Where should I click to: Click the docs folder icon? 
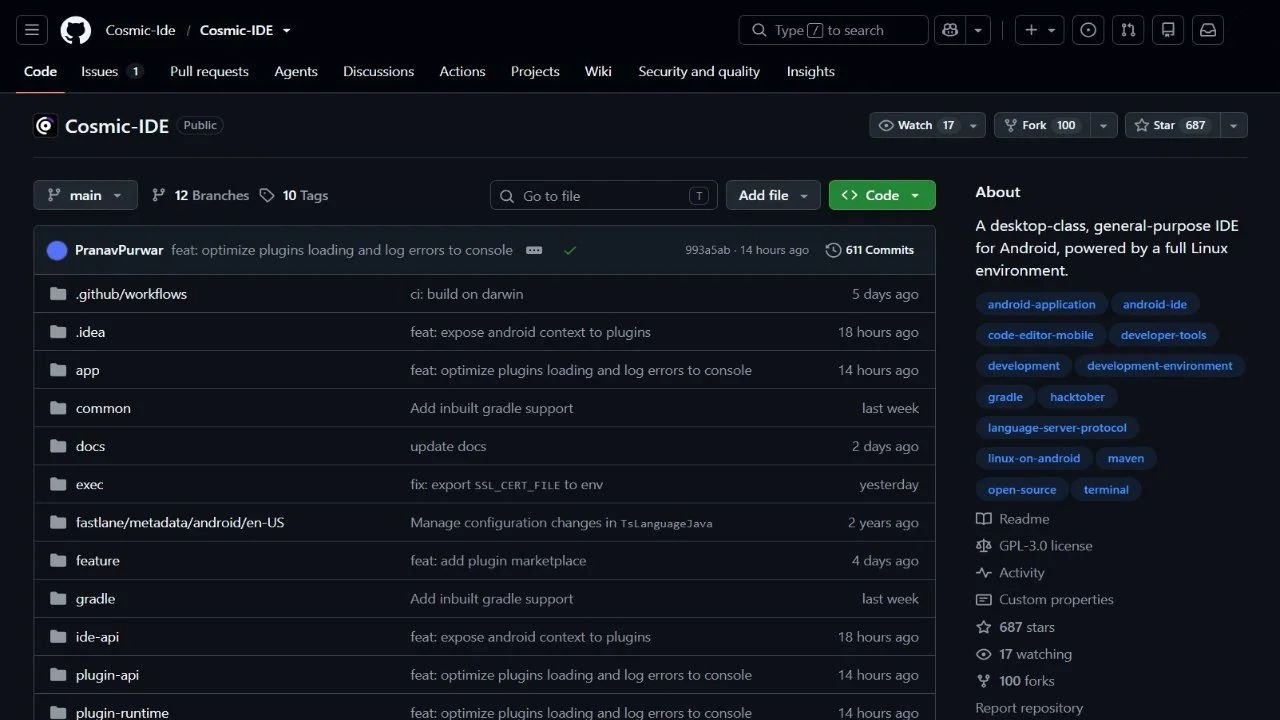[58, 446]
